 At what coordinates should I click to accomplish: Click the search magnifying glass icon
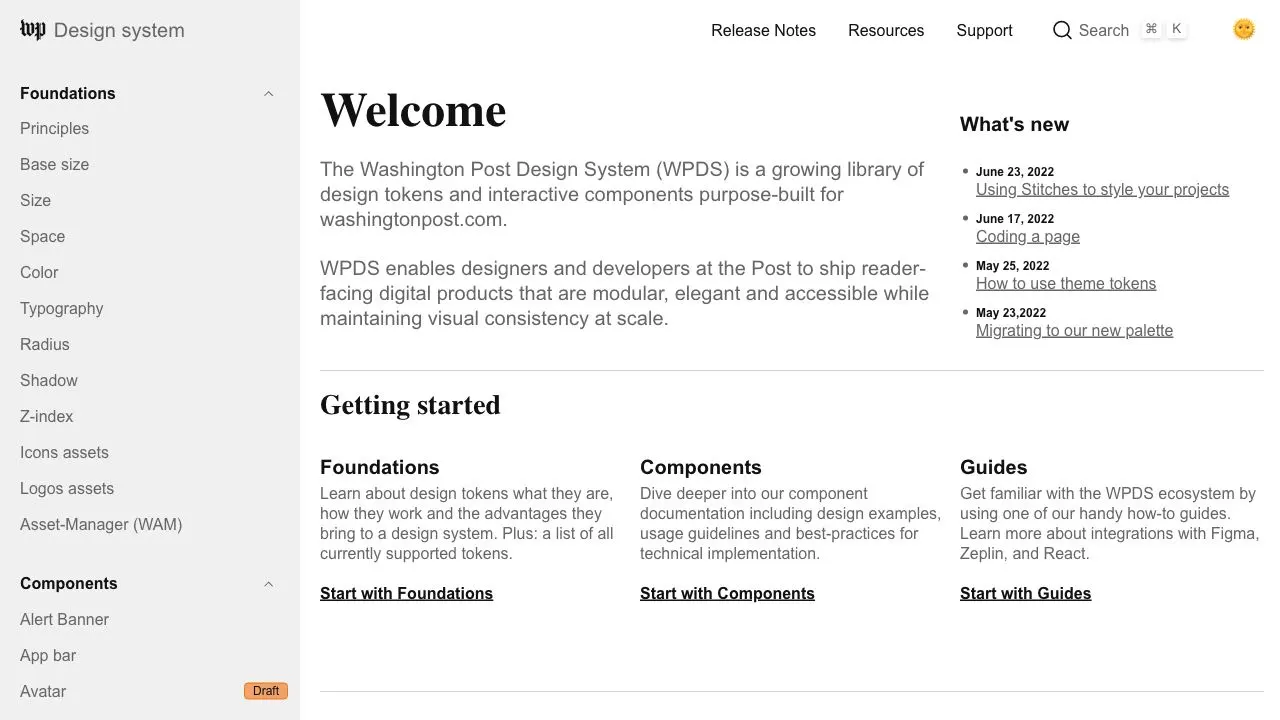(1062, 30)
